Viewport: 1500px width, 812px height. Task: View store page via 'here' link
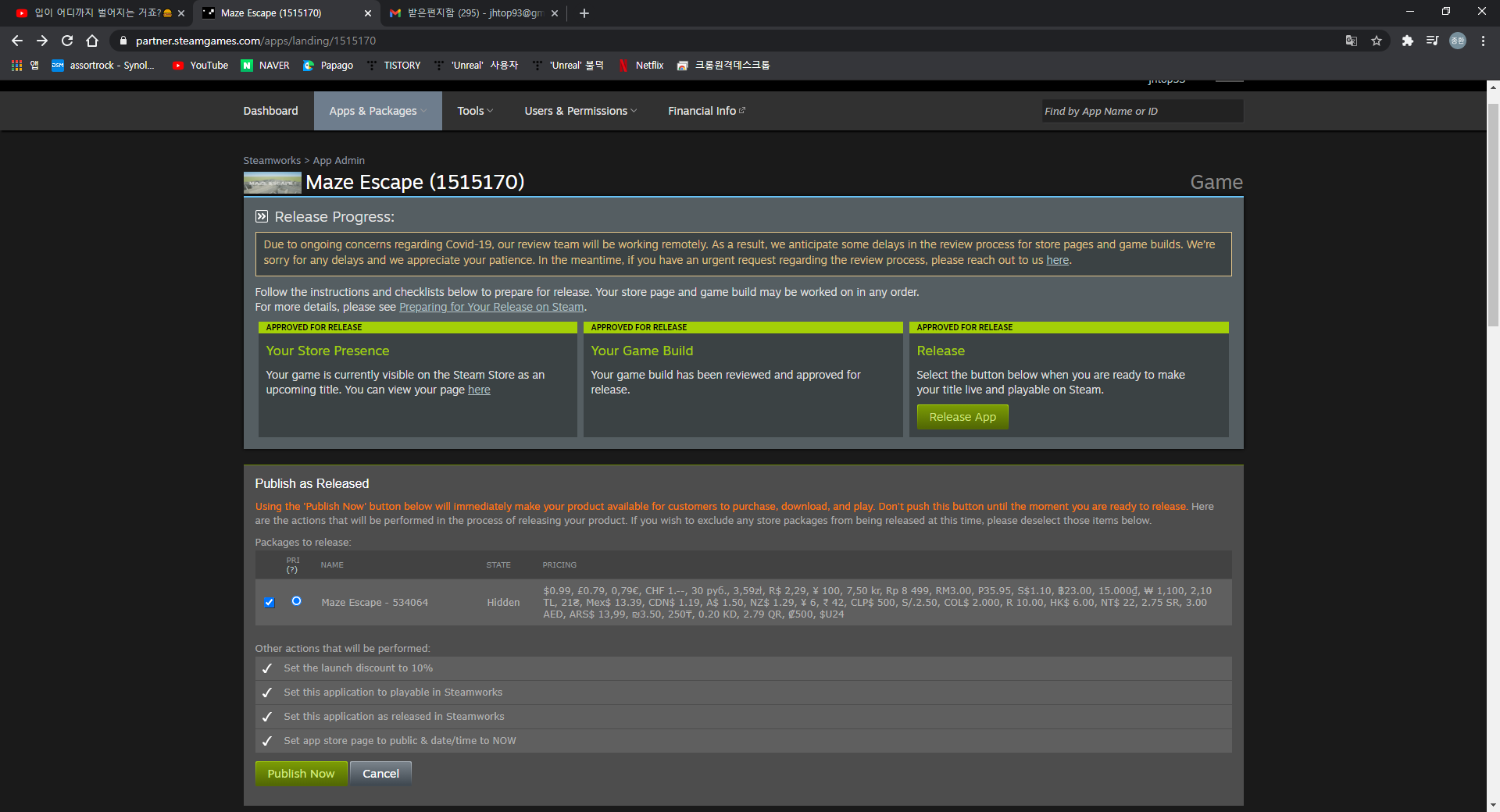(x=479, y=390)
